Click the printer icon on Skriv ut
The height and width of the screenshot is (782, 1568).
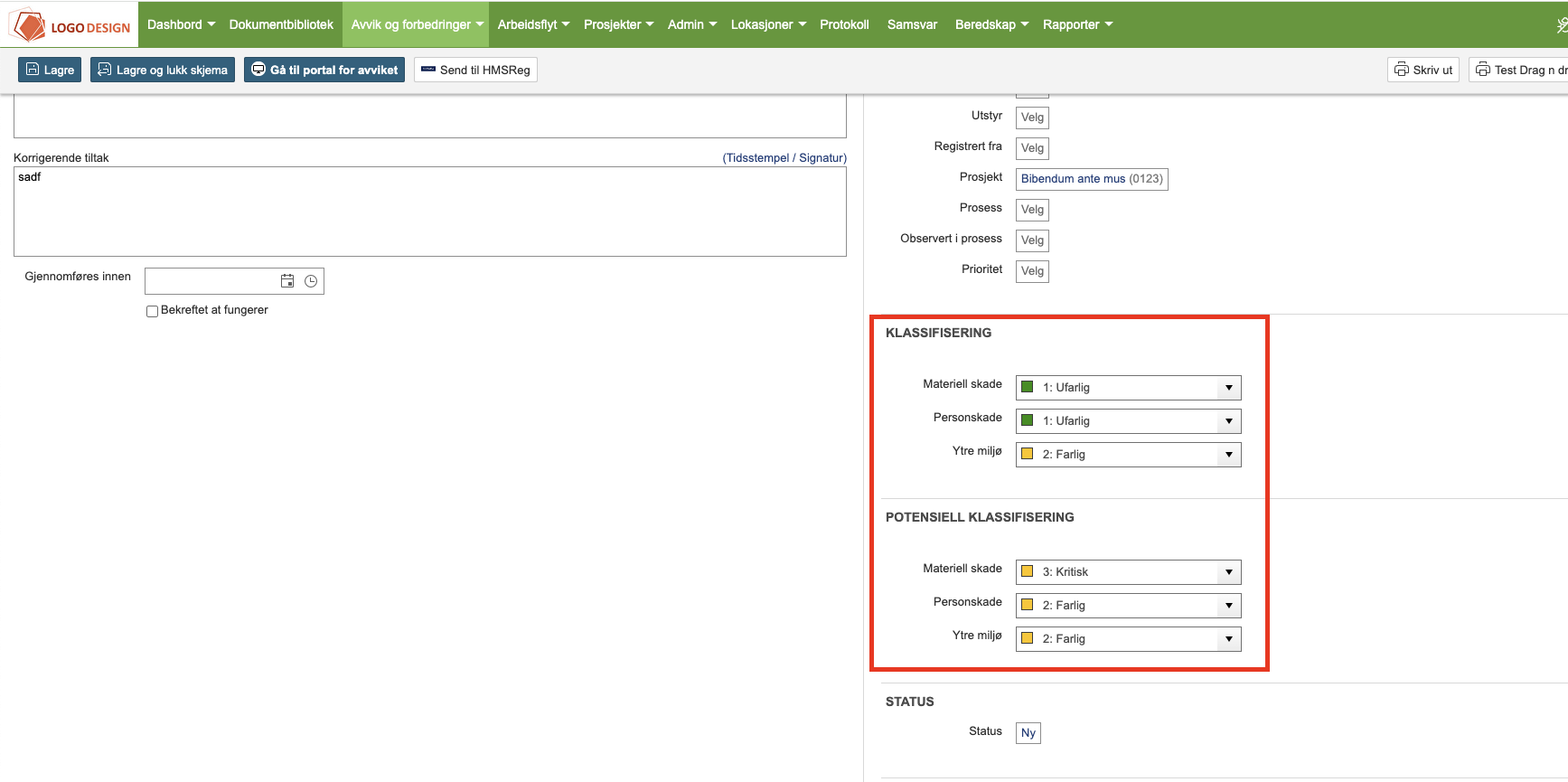[x=1402, y=70]
